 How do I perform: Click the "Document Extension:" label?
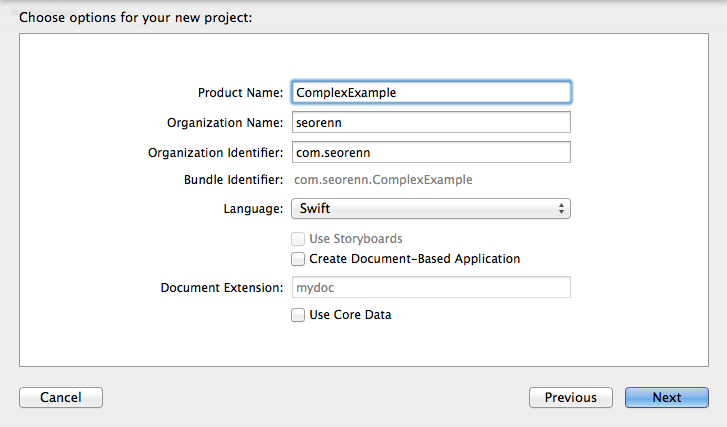pyautogui.click(x=222, y=288)
